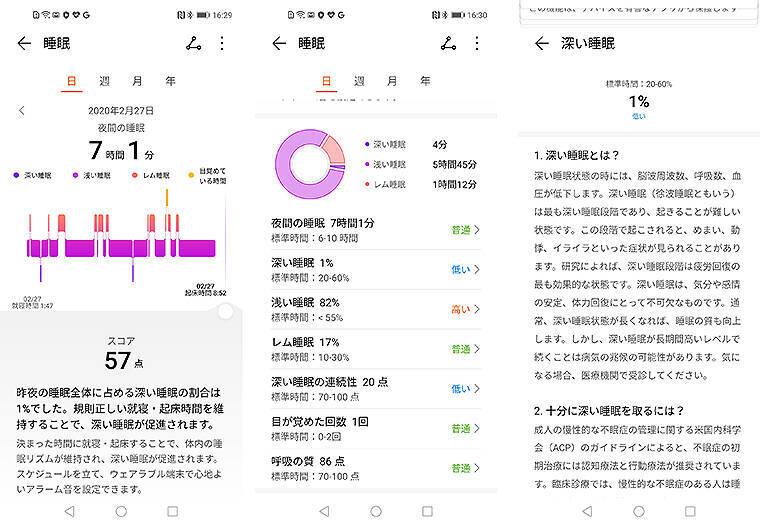This screenshot has height=525, width=760.
Task: Tap Android back button on middle screen
Action: pos(324,511)
